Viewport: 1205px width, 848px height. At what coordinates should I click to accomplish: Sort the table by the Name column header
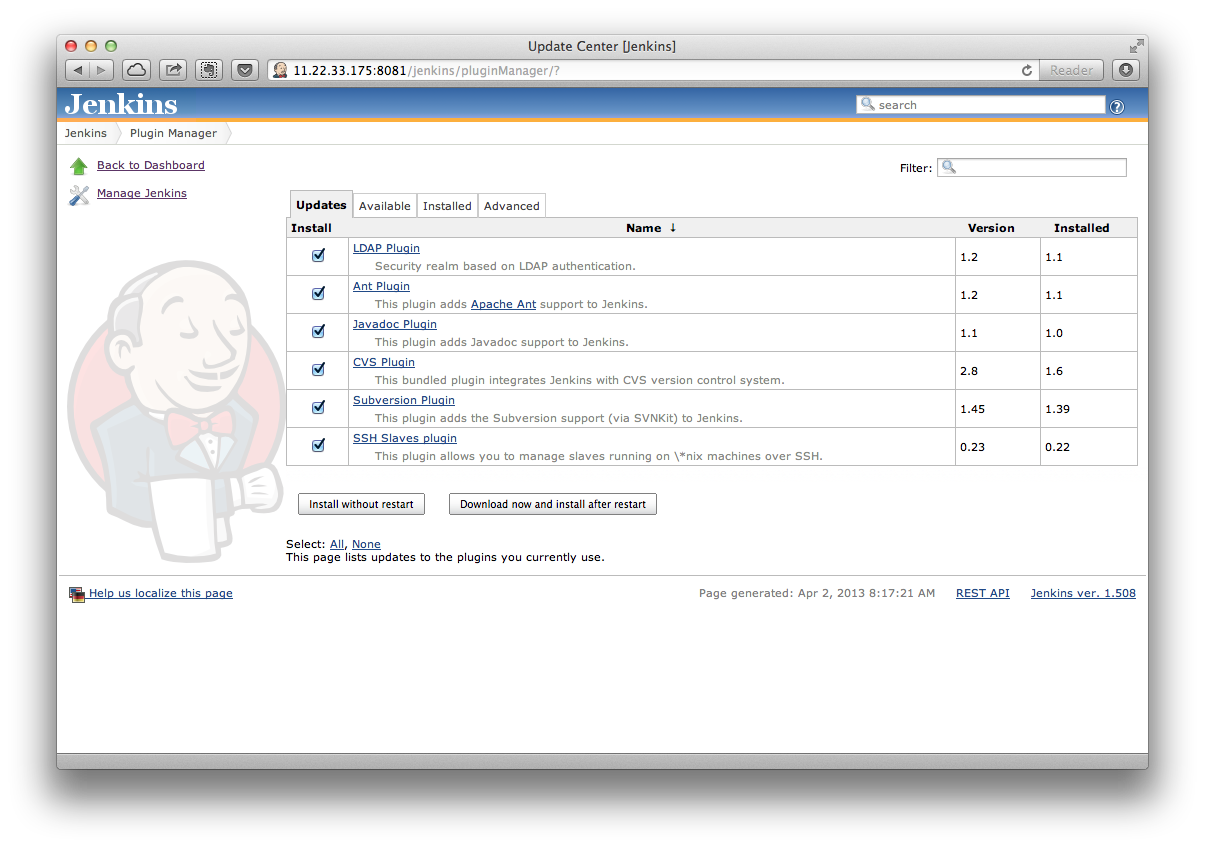644,228
